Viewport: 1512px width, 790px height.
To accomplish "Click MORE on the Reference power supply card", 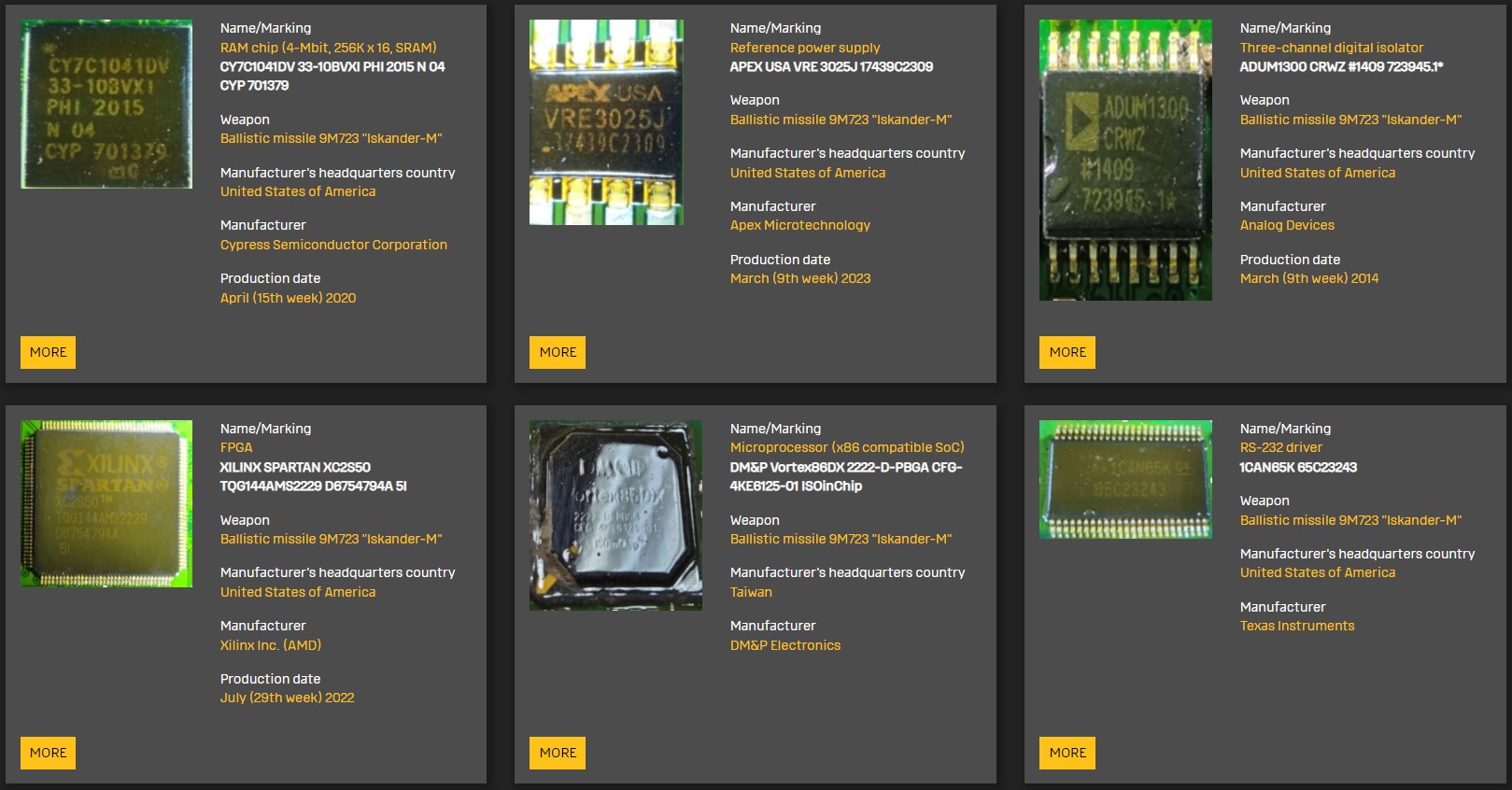I will point(558,352).
